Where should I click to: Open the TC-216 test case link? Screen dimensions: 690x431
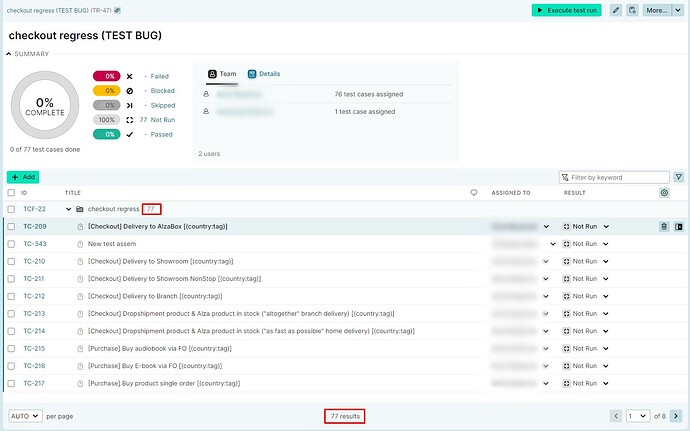[x=34, y=366]
